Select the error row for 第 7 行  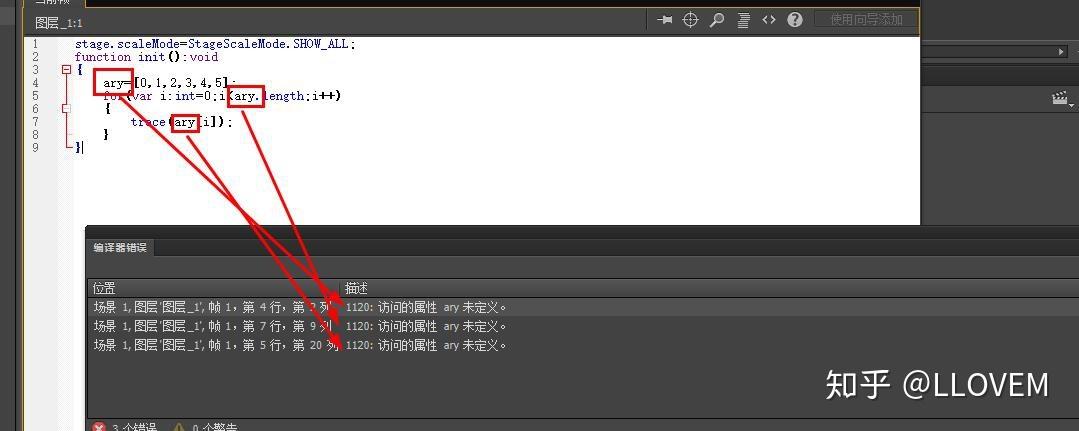[x=584, y=326]
